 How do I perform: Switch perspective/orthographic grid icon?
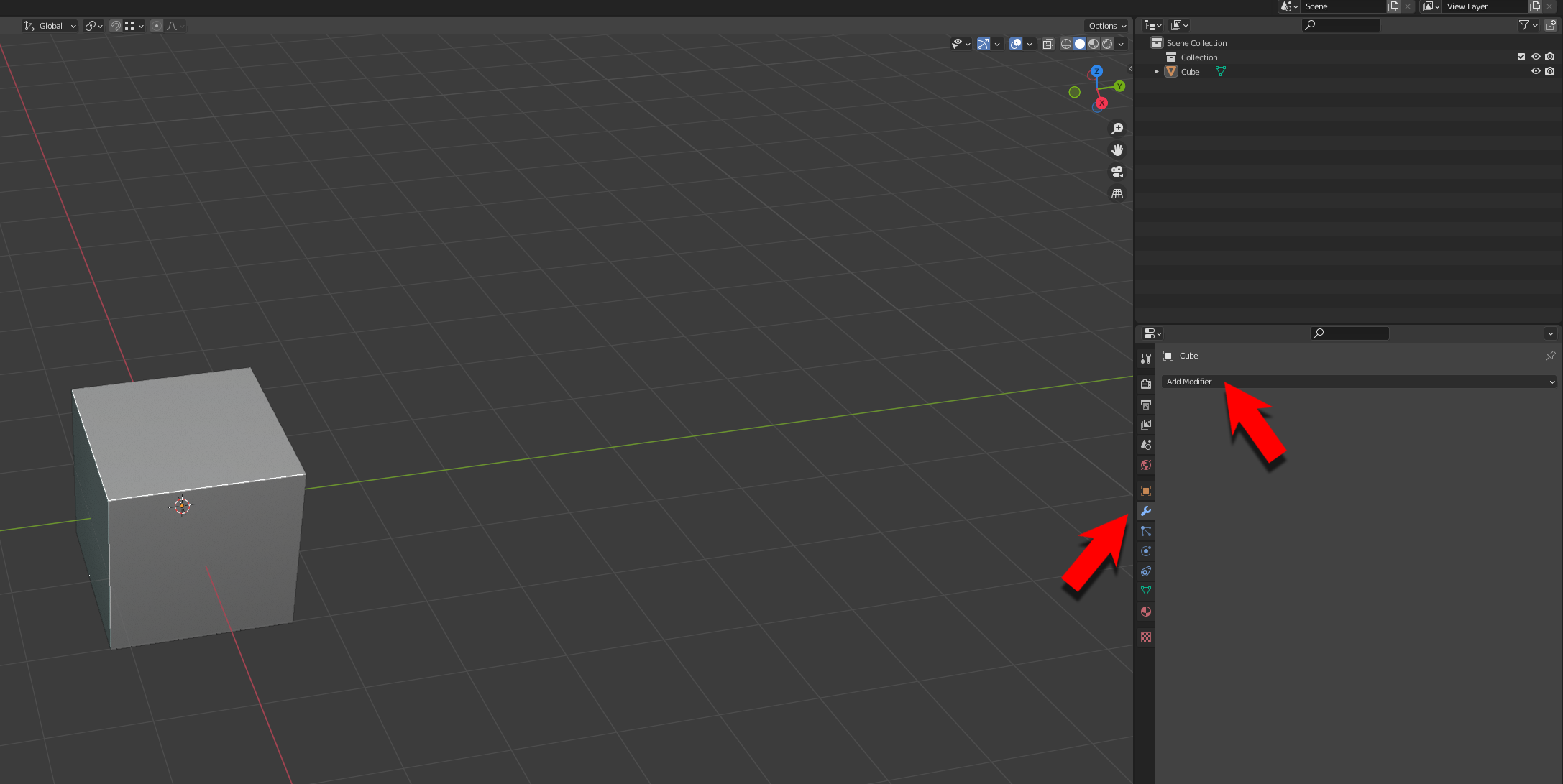pos(1117,194)
